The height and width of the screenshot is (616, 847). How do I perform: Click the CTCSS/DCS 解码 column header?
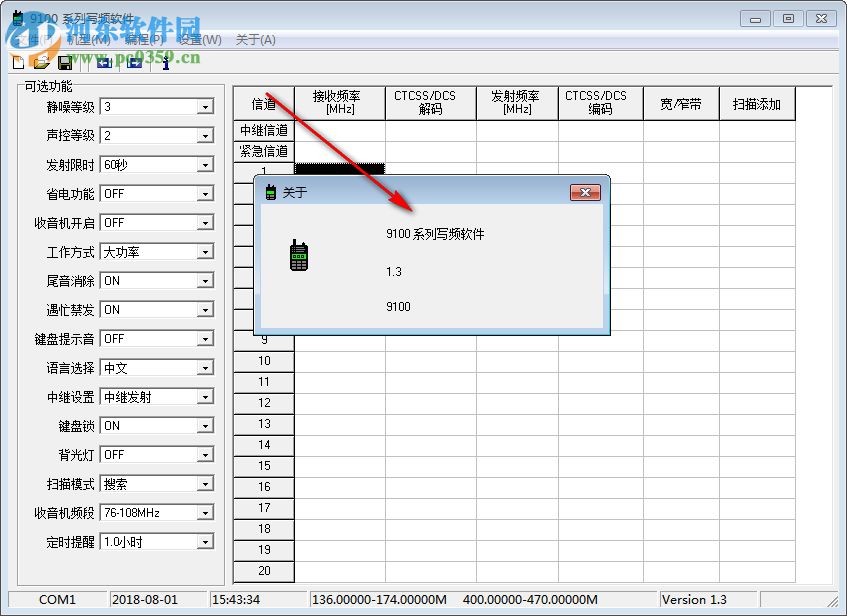click(x=431, y=103)
